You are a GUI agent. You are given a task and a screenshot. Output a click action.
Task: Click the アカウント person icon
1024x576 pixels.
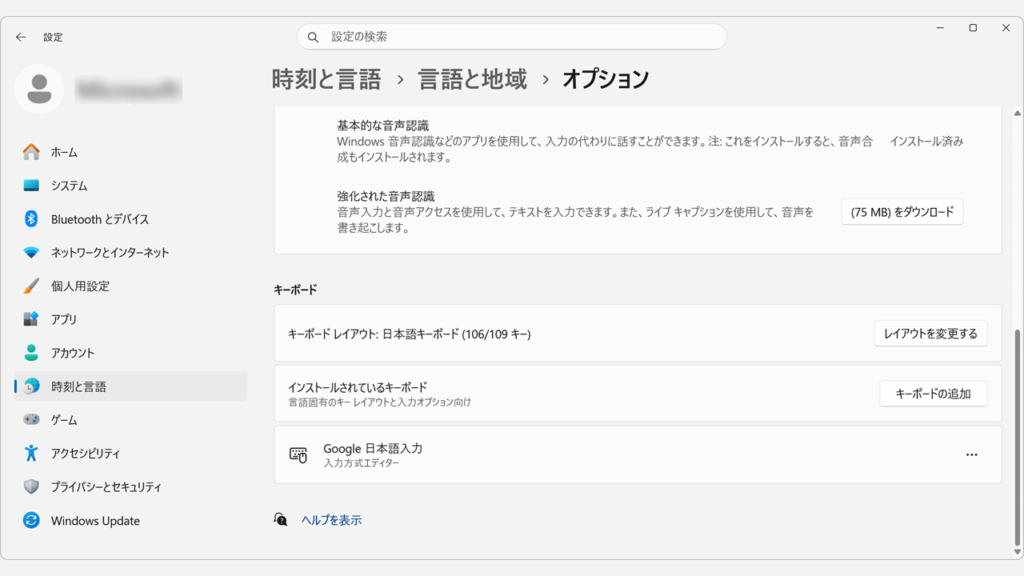(31, 353)
